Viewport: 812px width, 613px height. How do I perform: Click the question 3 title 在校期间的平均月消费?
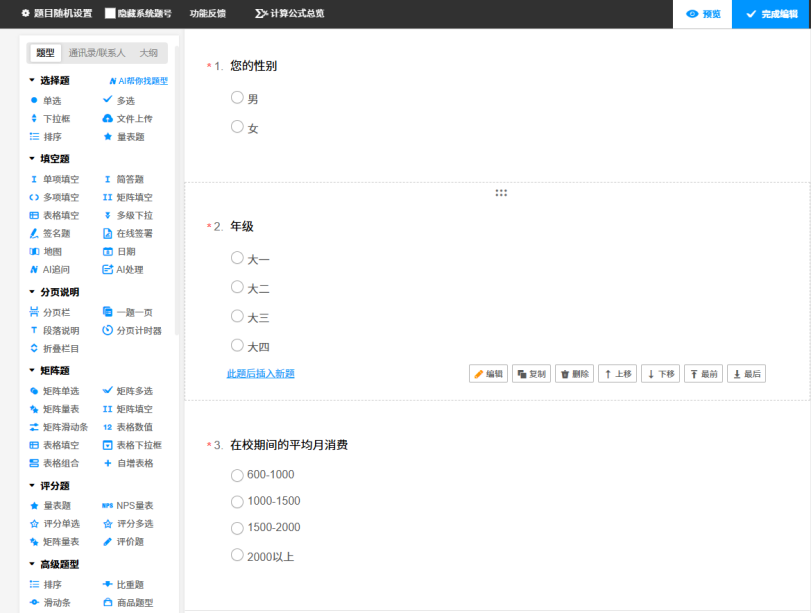tap(289, 445)
